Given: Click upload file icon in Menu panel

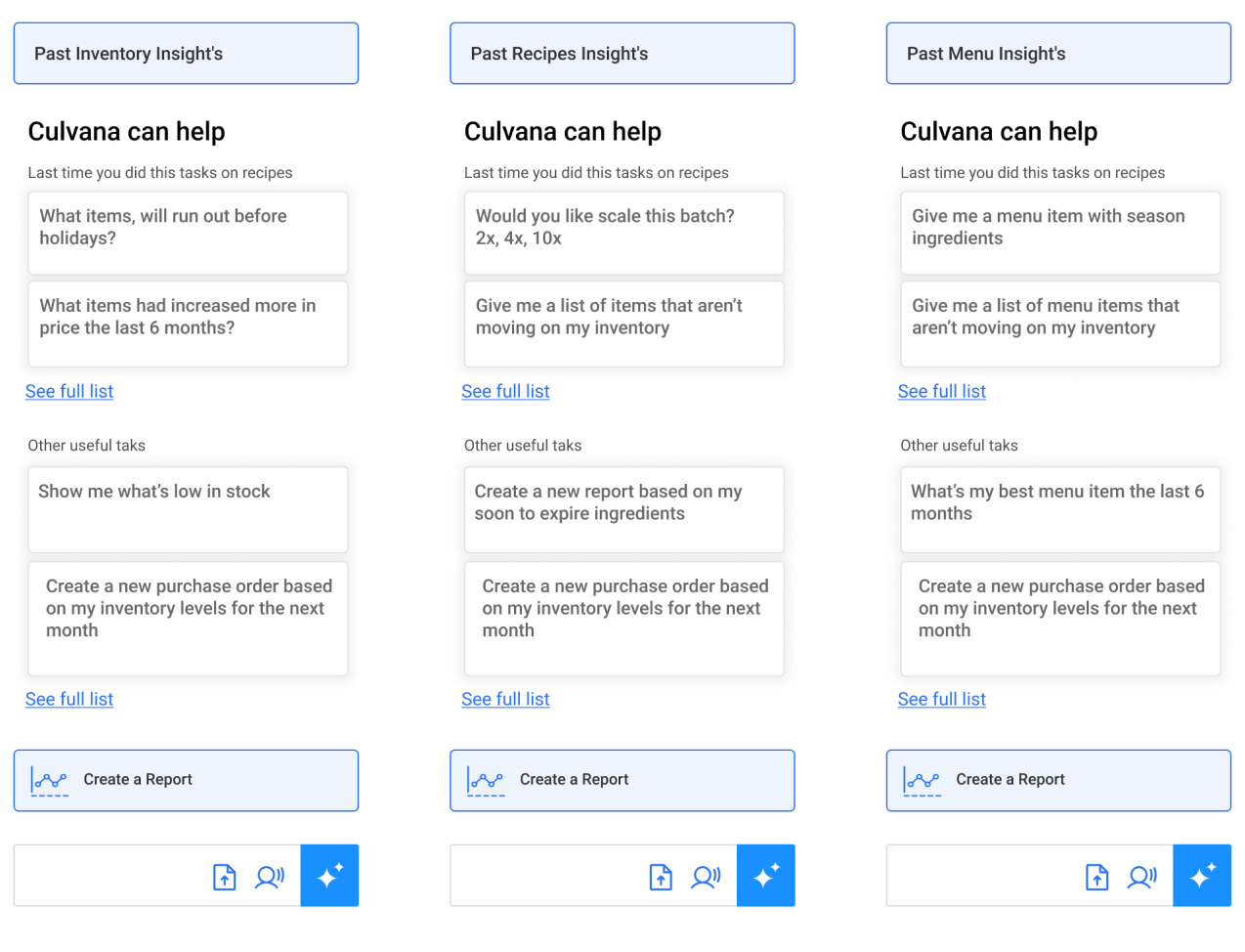Looking at the screenshot, I should [x=1097, y=877].
